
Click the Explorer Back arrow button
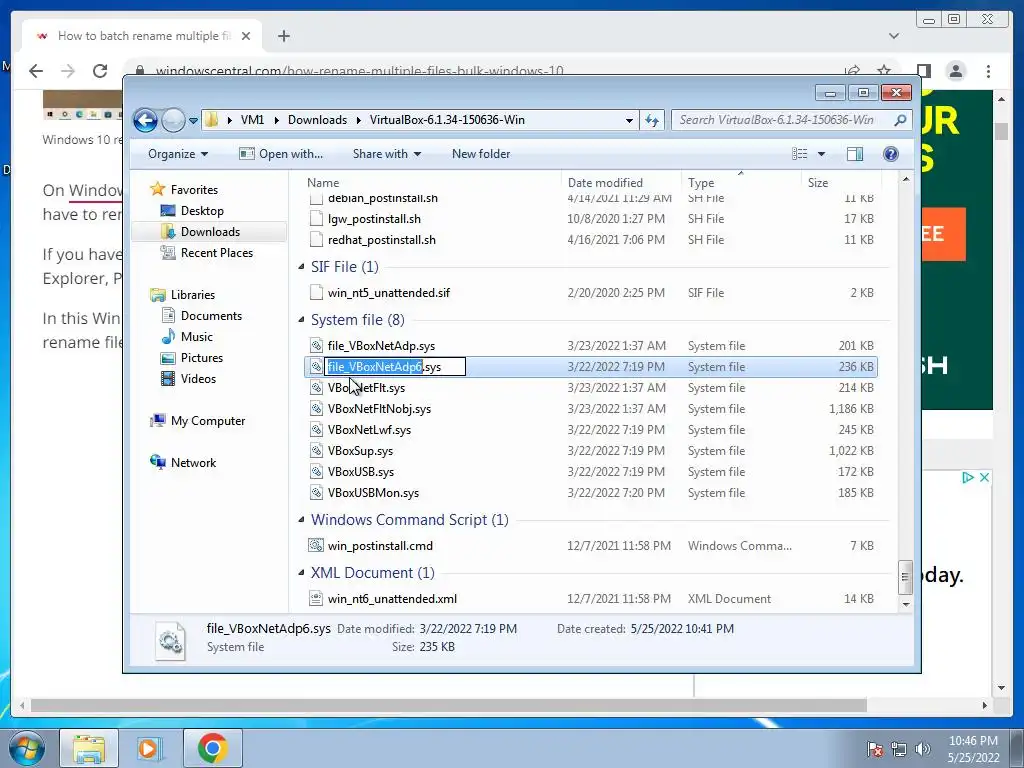(145, 120)
